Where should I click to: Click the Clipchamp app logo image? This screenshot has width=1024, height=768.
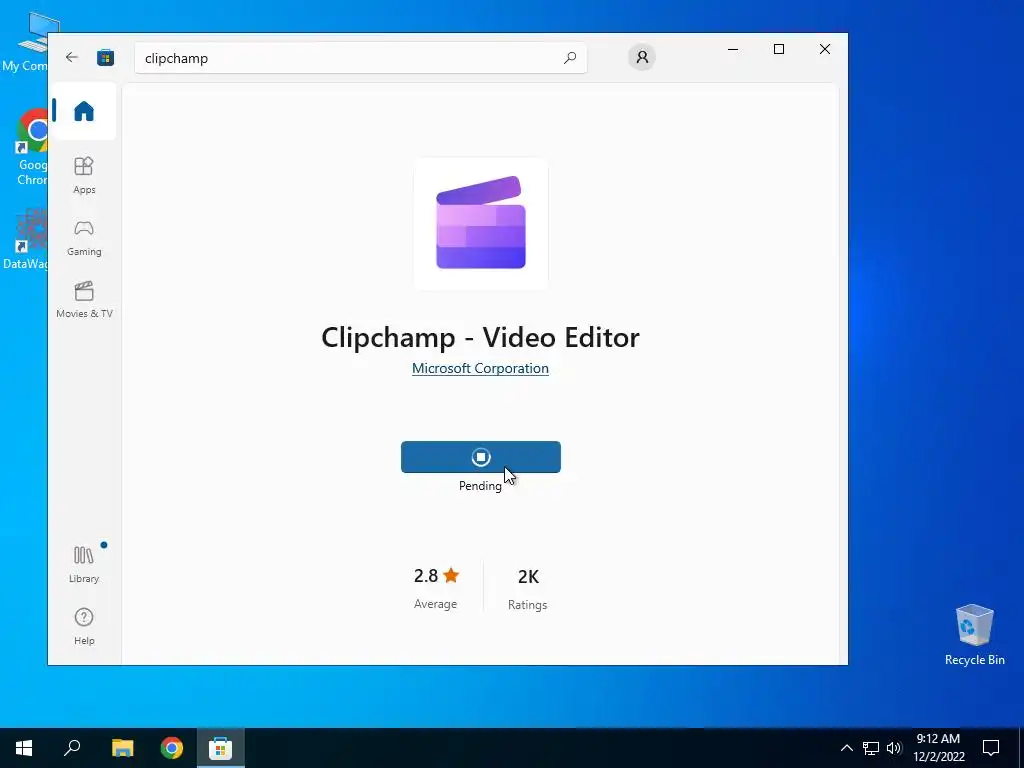tap(481, 223)
